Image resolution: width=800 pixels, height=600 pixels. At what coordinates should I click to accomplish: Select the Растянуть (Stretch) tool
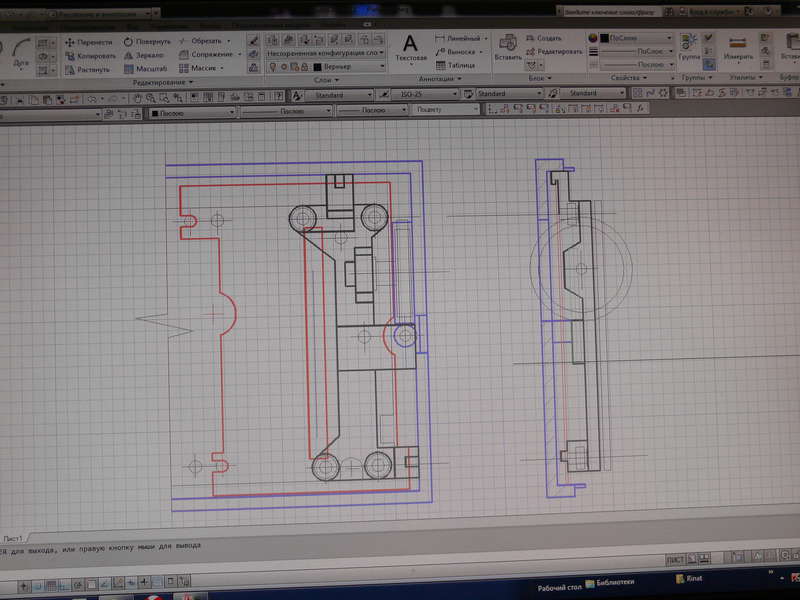click(x=88, y=69)
